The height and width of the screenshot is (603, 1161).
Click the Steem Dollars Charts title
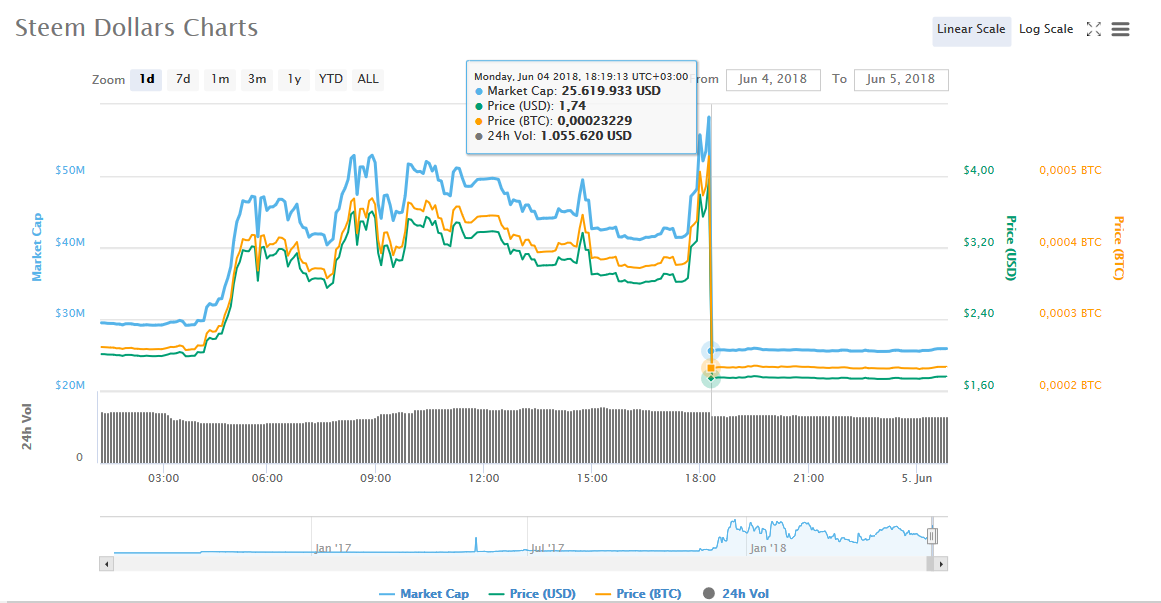136,28
